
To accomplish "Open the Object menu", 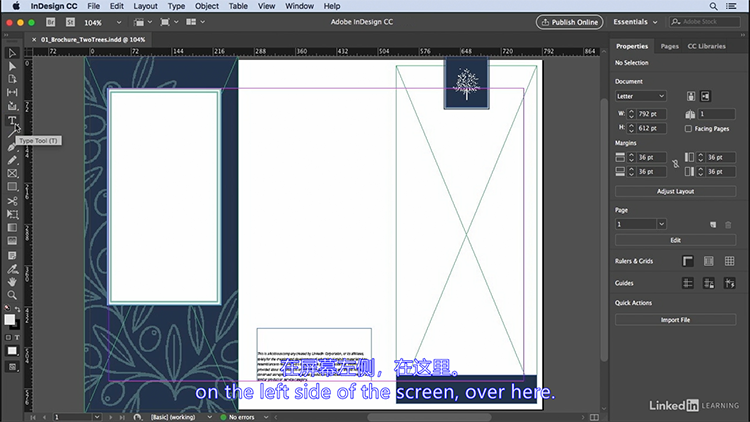I will point(207,6).
